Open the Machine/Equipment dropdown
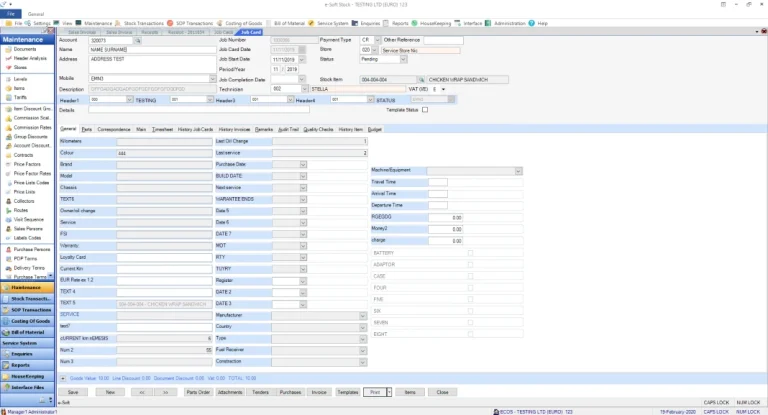768x415 pixels. (x=518, y=171)
